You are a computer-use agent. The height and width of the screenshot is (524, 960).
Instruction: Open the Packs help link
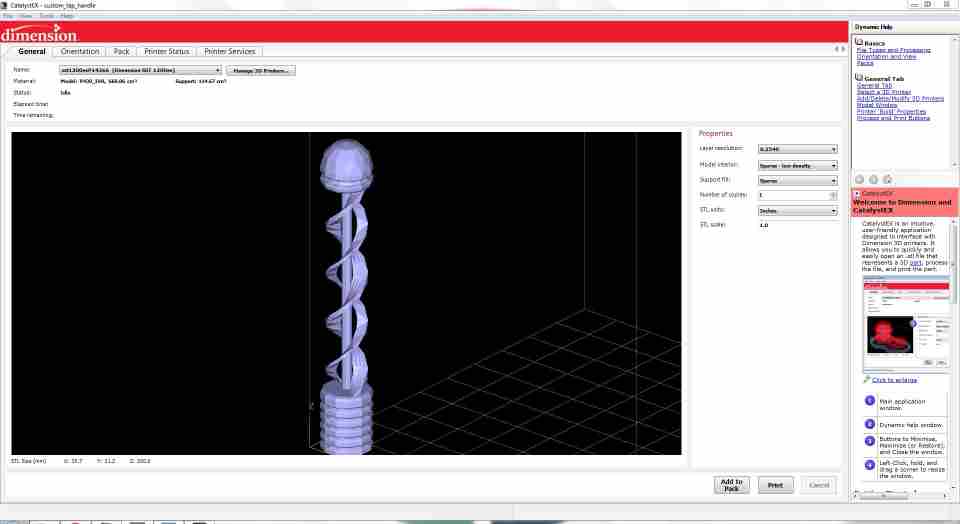864,63
